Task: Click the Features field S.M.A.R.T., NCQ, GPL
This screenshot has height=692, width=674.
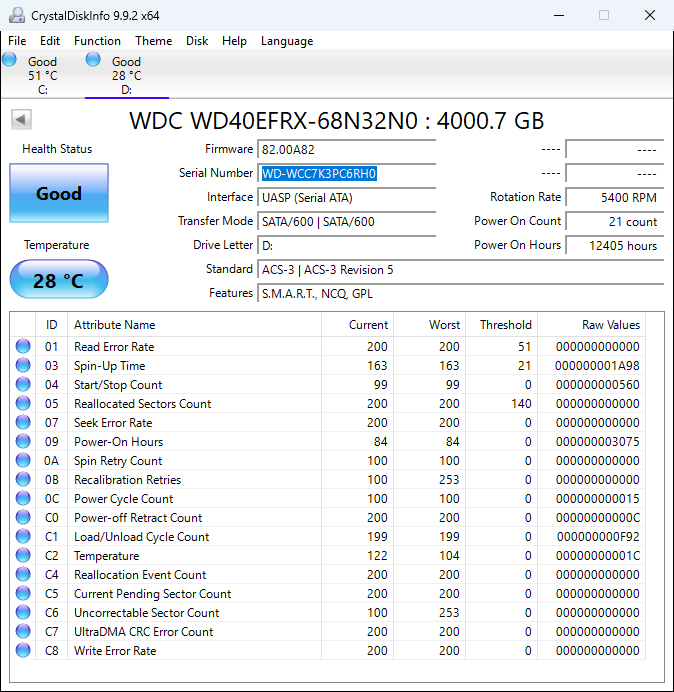Action: [x=460, y=293]
